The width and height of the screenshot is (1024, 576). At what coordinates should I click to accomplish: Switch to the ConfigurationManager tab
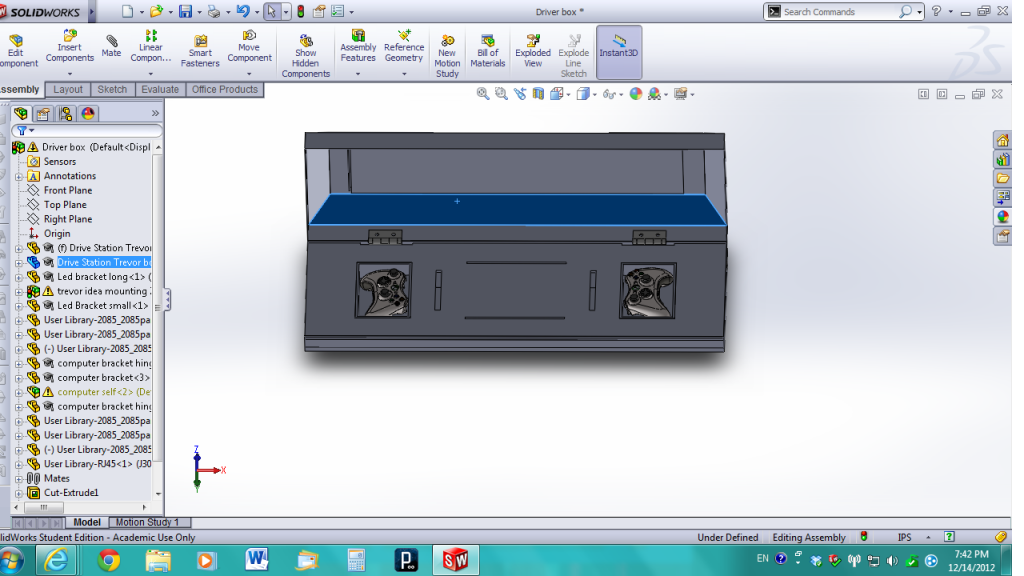tap(65, 114)
